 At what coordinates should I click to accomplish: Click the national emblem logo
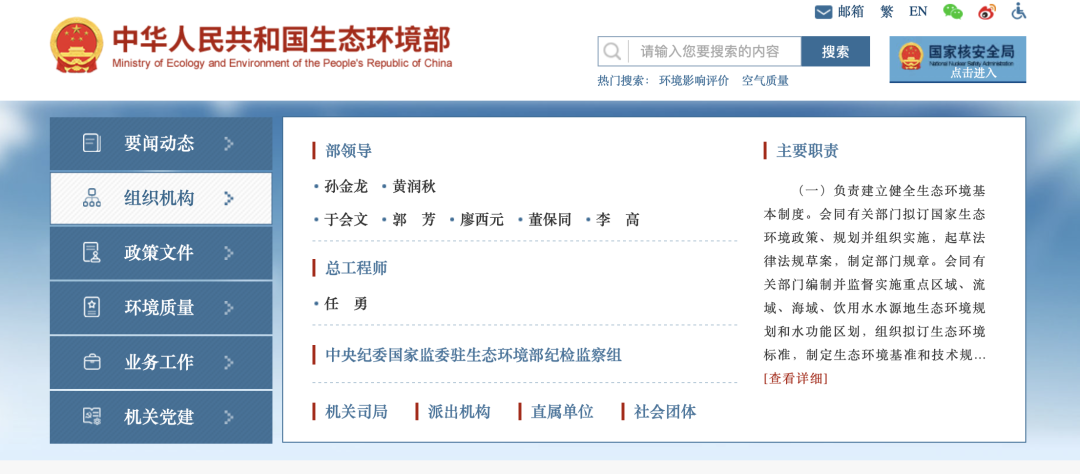point(76,45)
